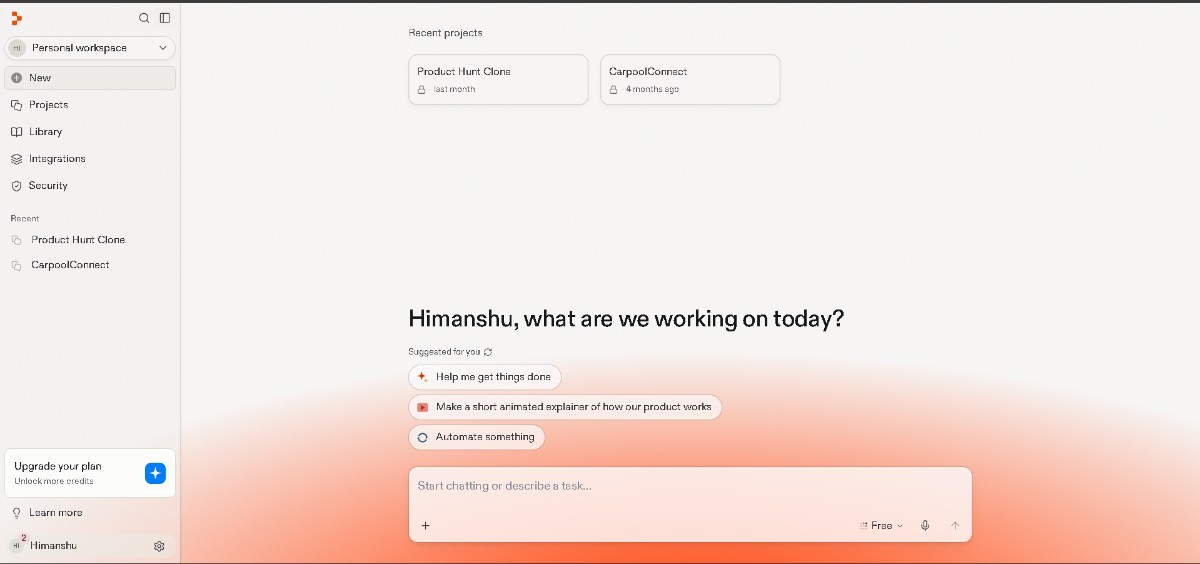Open recent Product Hunt Clone in sidebar
This screenshot has width=1200, height=564.
click(x=90, y=240)
